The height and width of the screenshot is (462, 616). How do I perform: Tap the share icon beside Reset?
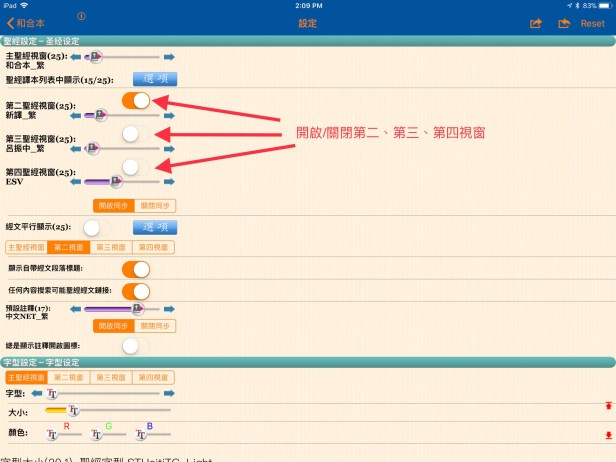536,23
